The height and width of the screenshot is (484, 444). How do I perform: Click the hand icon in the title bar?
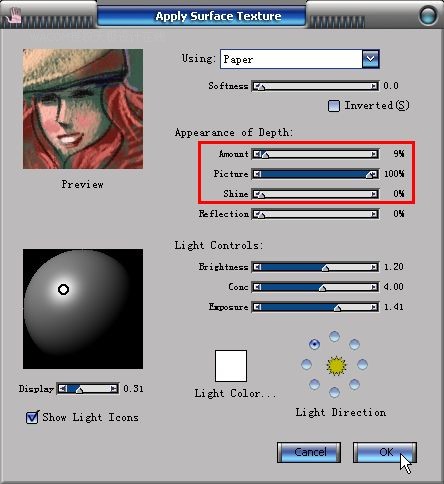coord(14,15)
